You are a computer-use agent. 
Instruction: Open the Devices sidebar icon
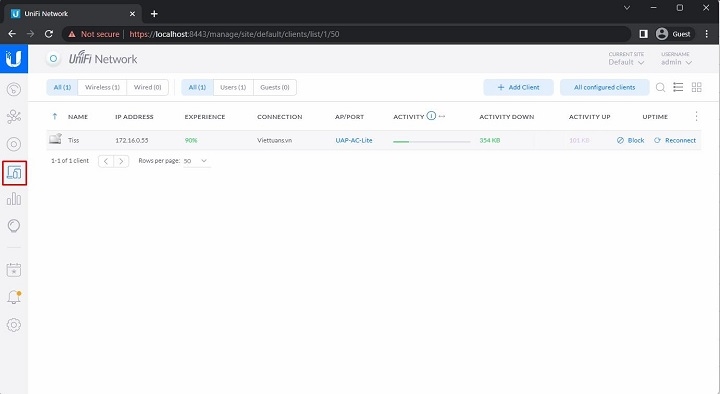click(14, 144)
